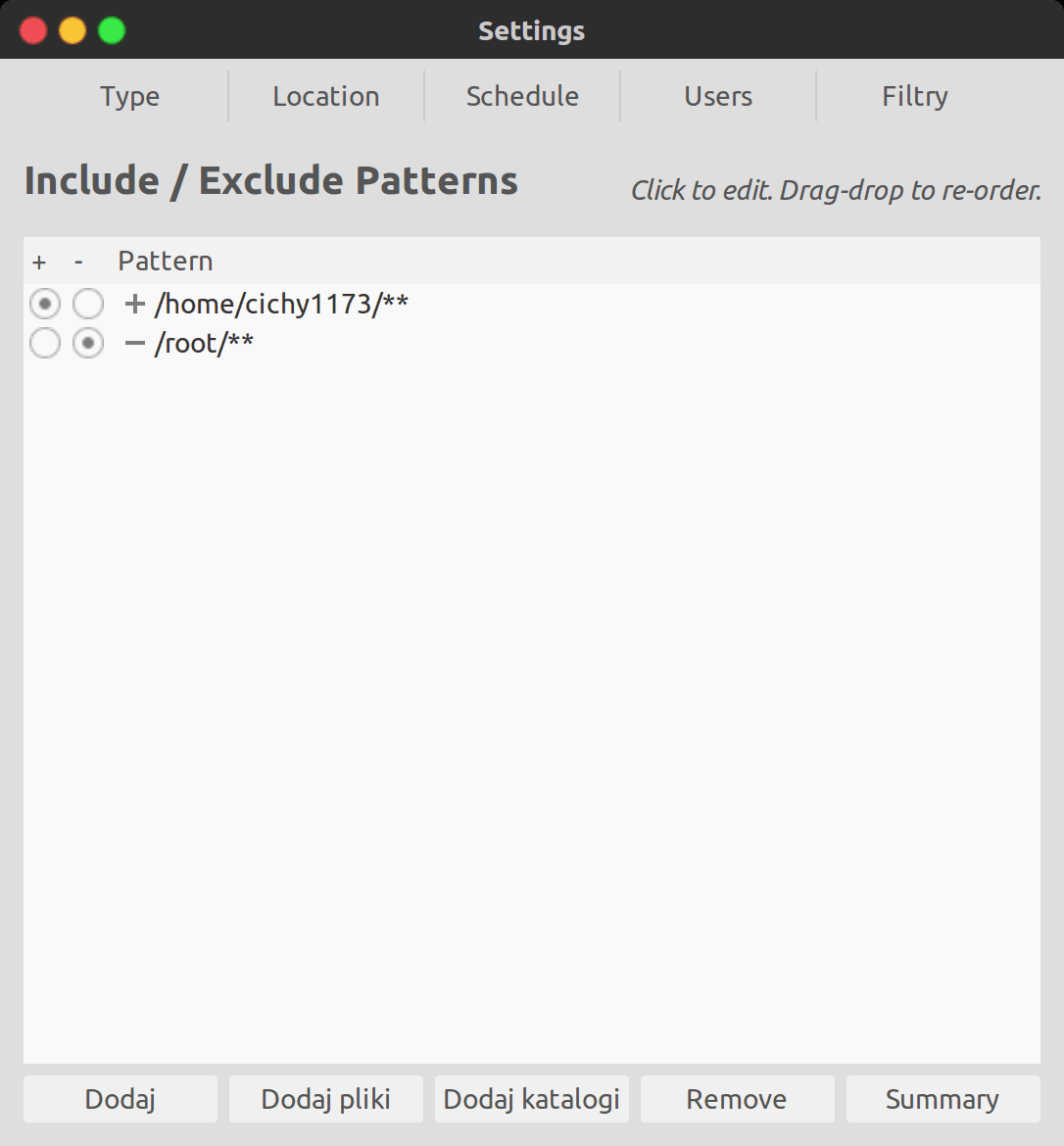Screen dimensions: 1064x1146
Task: Click the Dodaj katalogi button
Action: click(532, 1099)
